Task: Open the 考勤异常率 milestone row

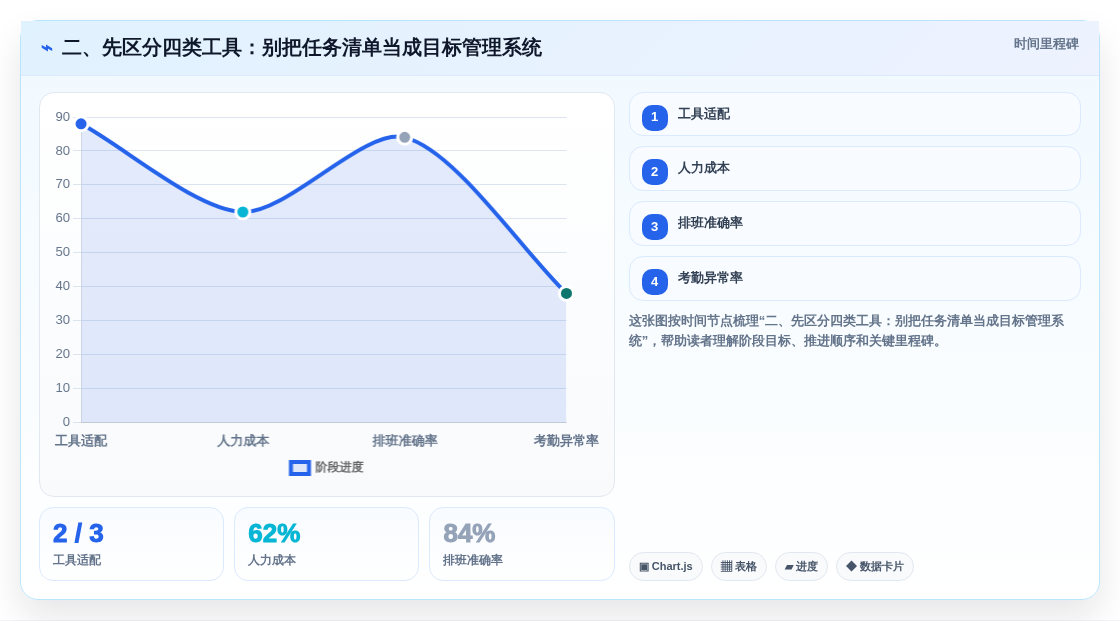Action: [854, 279]
